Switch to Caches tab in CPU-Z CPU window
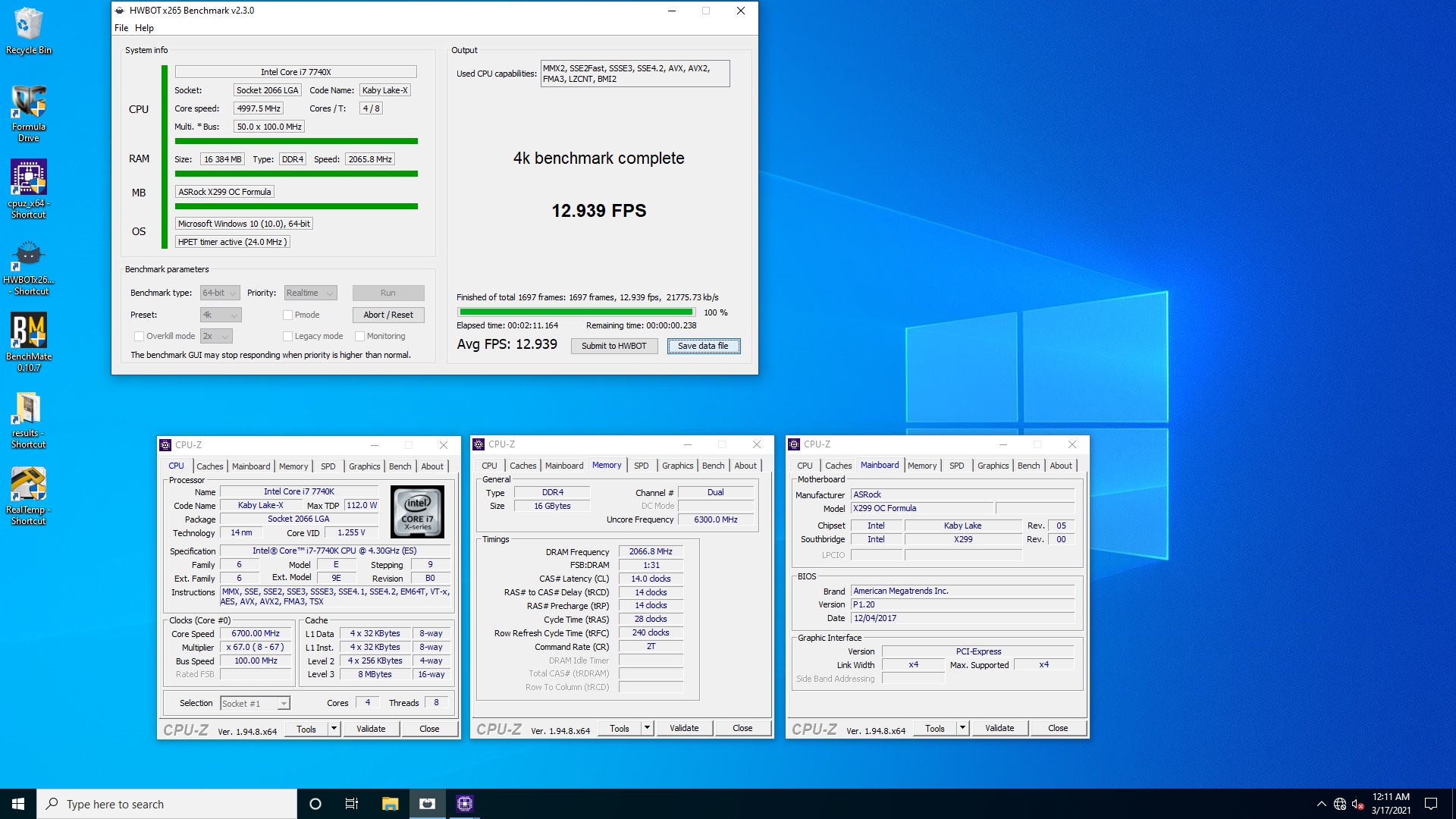 click(x=210, y=466)
